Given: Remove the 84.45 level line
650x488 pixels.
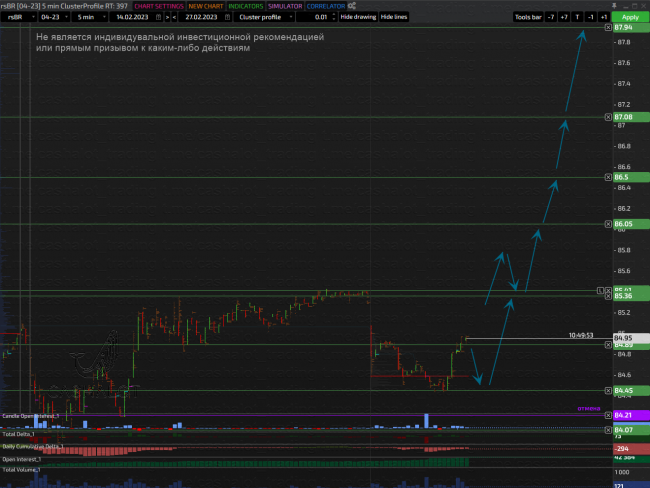Looking at the screenshot, I should (x=607, y=390).
